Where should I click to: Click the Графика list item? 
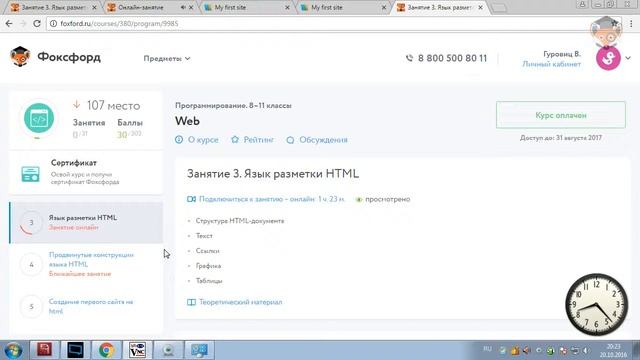tap(208, 266)
